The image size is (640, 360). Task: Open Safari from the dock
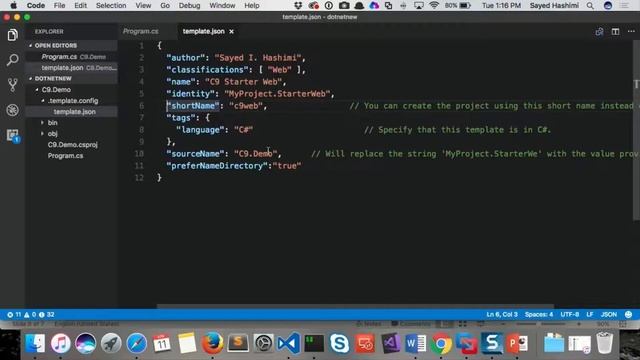(x=136, y=343)
